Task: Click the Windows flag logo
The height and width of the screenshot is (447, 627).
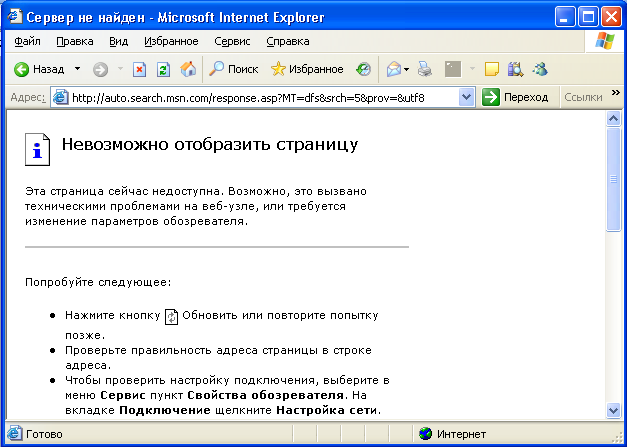Action: coord(605,41)
